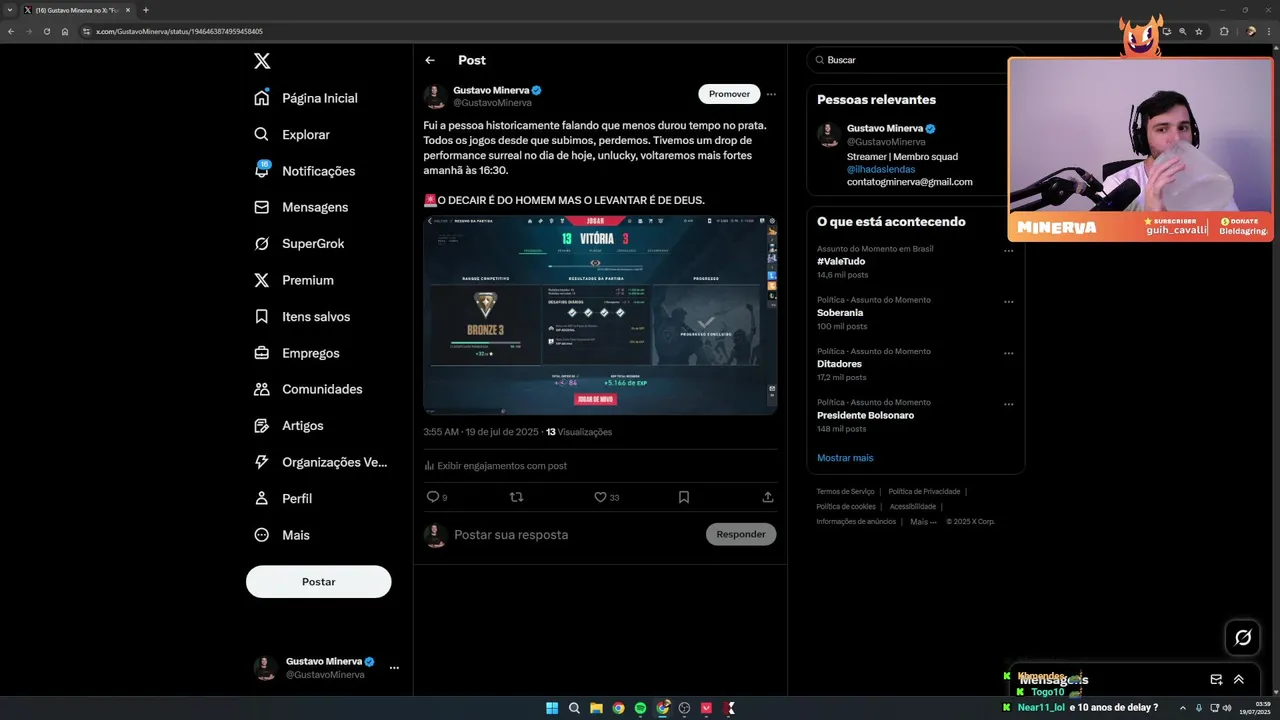Open Exibir engajamentos com post
Screen dimensions: 1280x720
[495, 466]
